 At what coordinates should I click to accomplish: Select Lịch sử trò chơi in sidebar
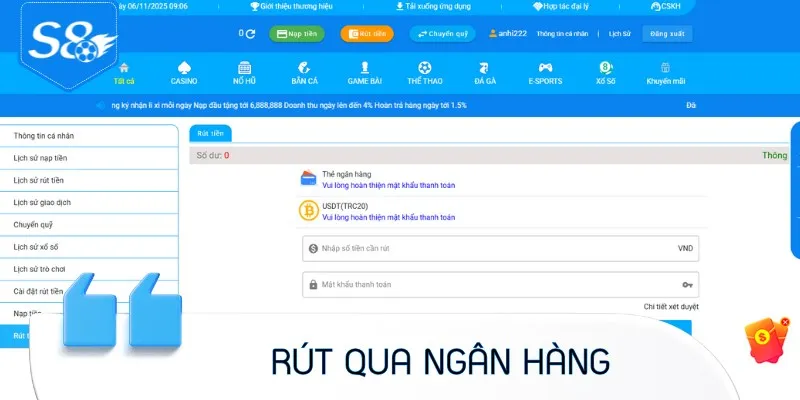pos(89,269)
